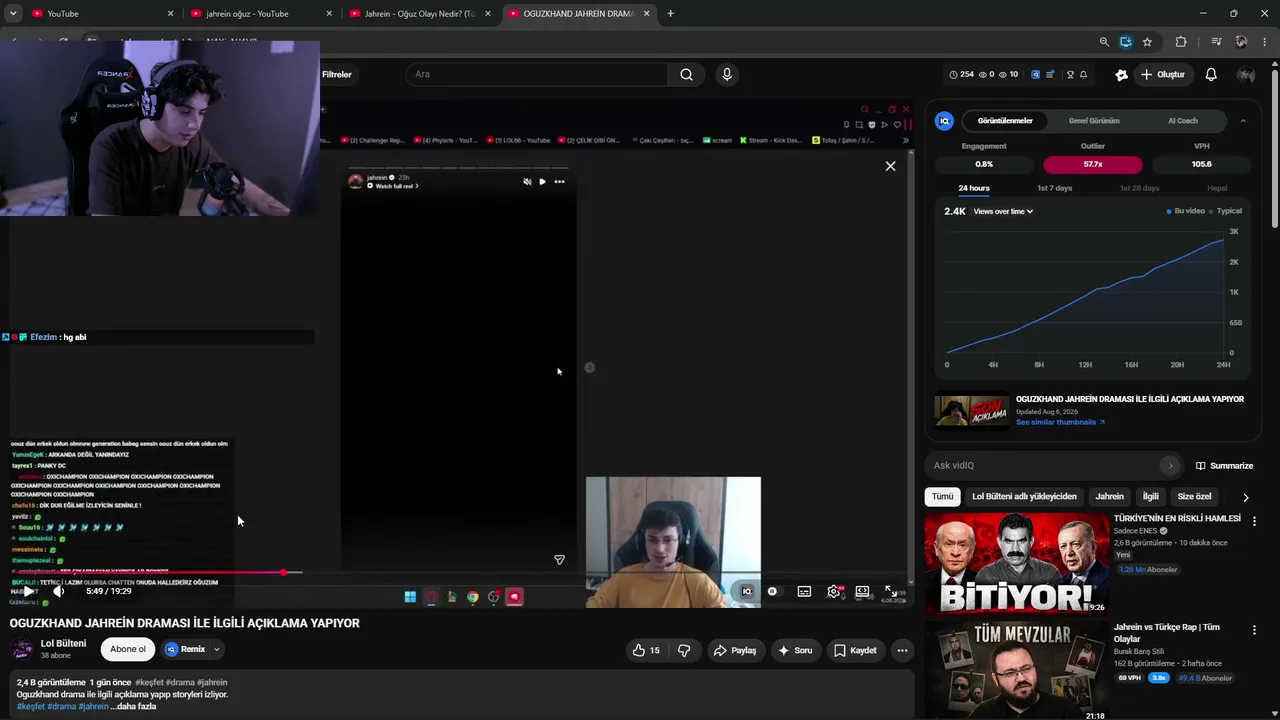This screenshot has width=1280, height=720.
Task: Follow the See similar thumbnails link
Action: point(1060,422)
